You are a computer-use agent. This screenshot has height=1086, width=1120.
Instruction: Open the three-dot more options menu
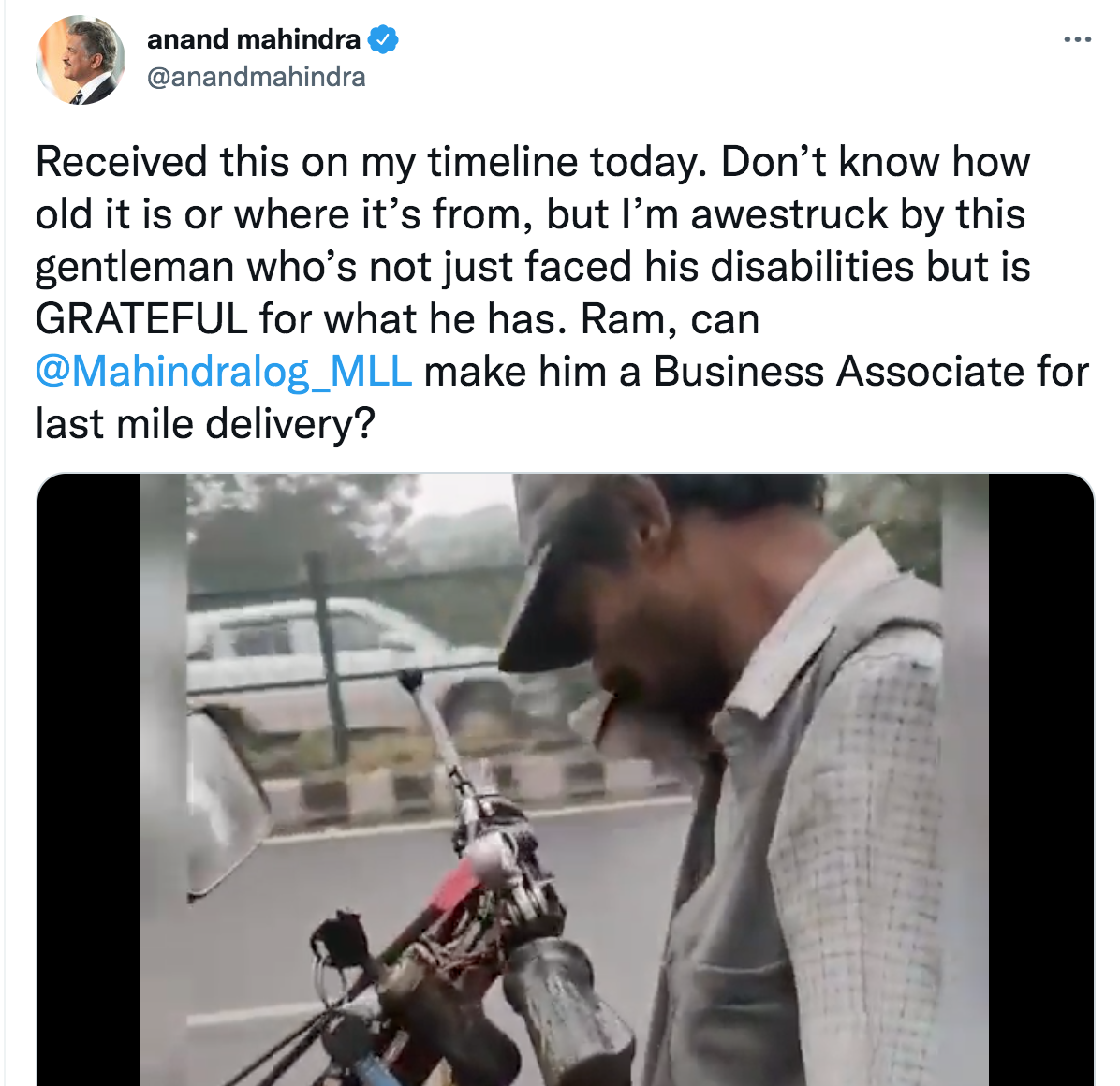pyautogui.click(x=1078, y=39)
